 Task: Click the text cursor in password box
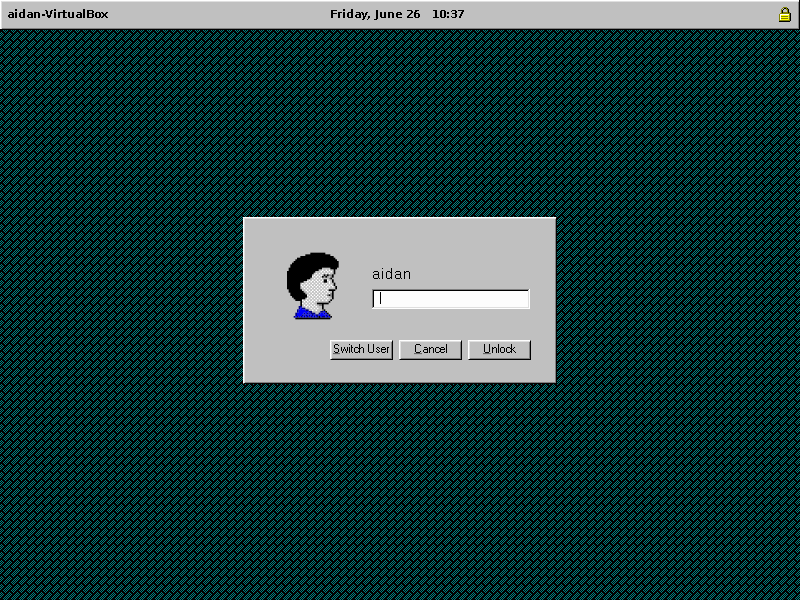pyautogui.click(x=381, y=298)
